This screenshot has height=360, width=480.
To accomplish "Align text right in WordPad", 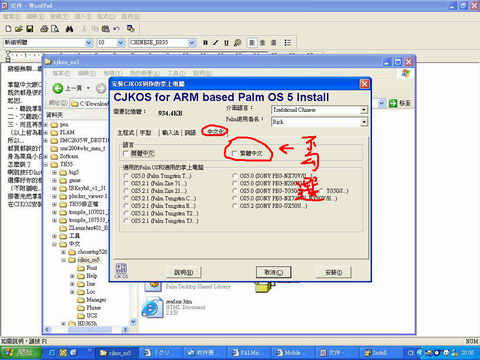I will pyautogui.click(x=274, y=43).
